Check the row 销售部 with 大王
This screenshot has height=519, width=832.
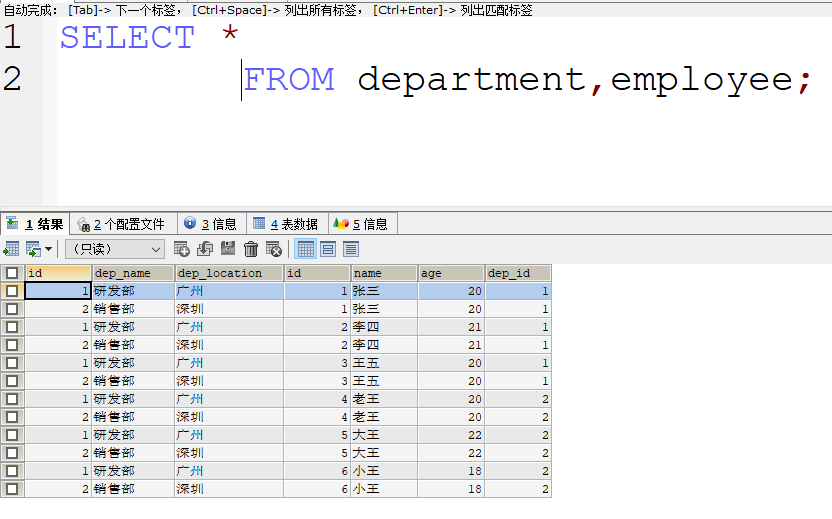12,453
